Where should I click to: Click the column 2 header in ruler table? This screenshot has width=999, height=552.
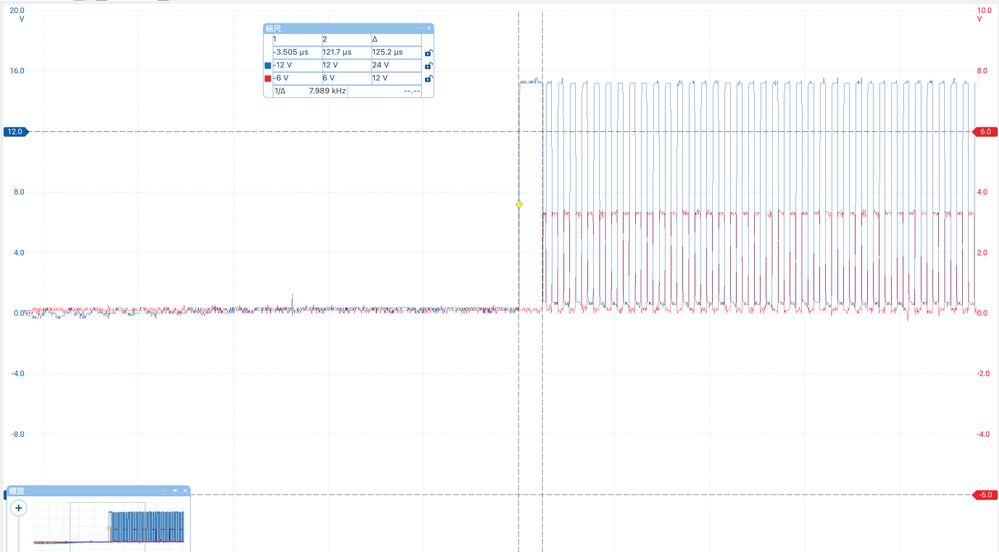click(x=346, y=40)
